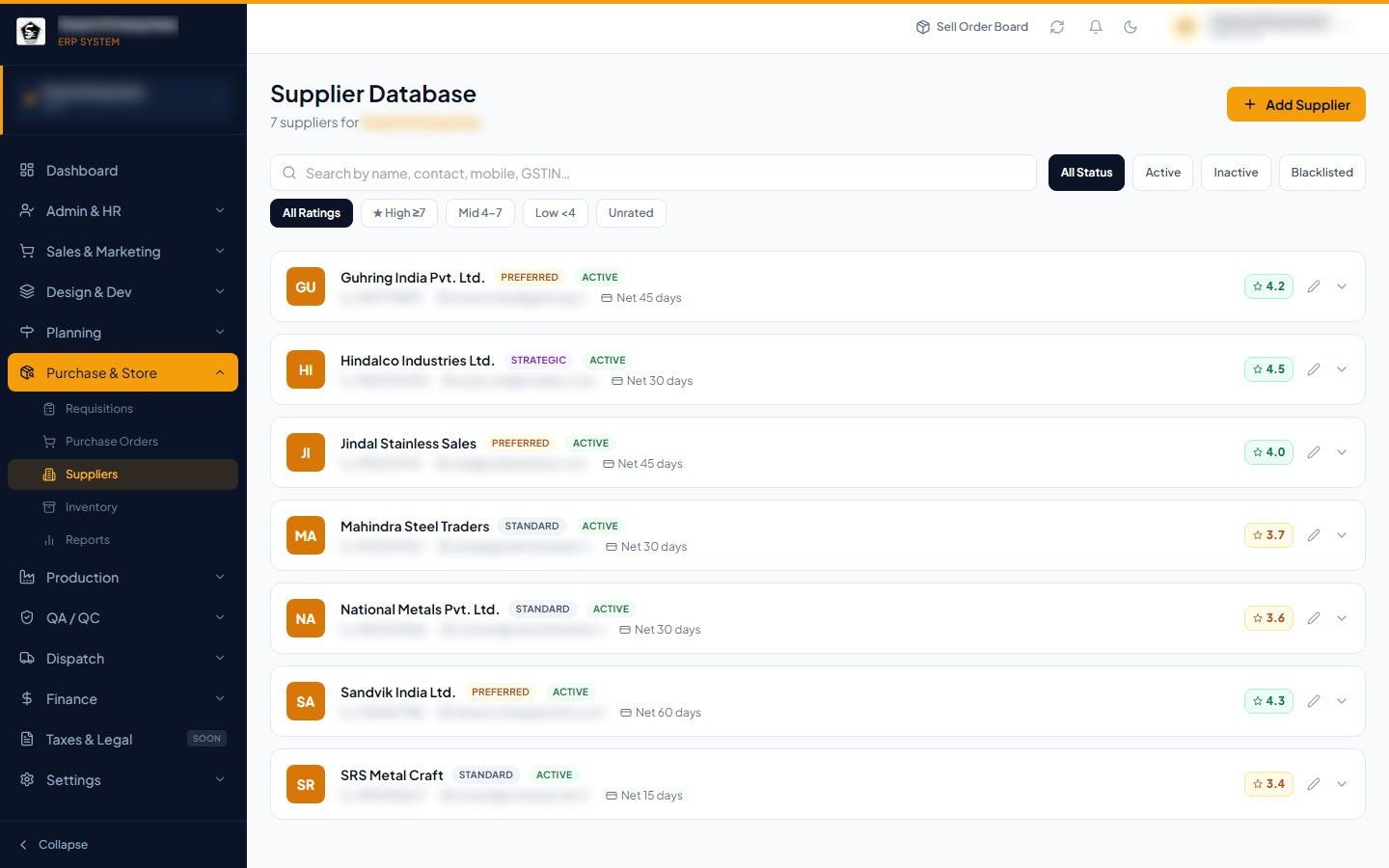Open Inventory submenu item
1389x868 pixels.
123,507
